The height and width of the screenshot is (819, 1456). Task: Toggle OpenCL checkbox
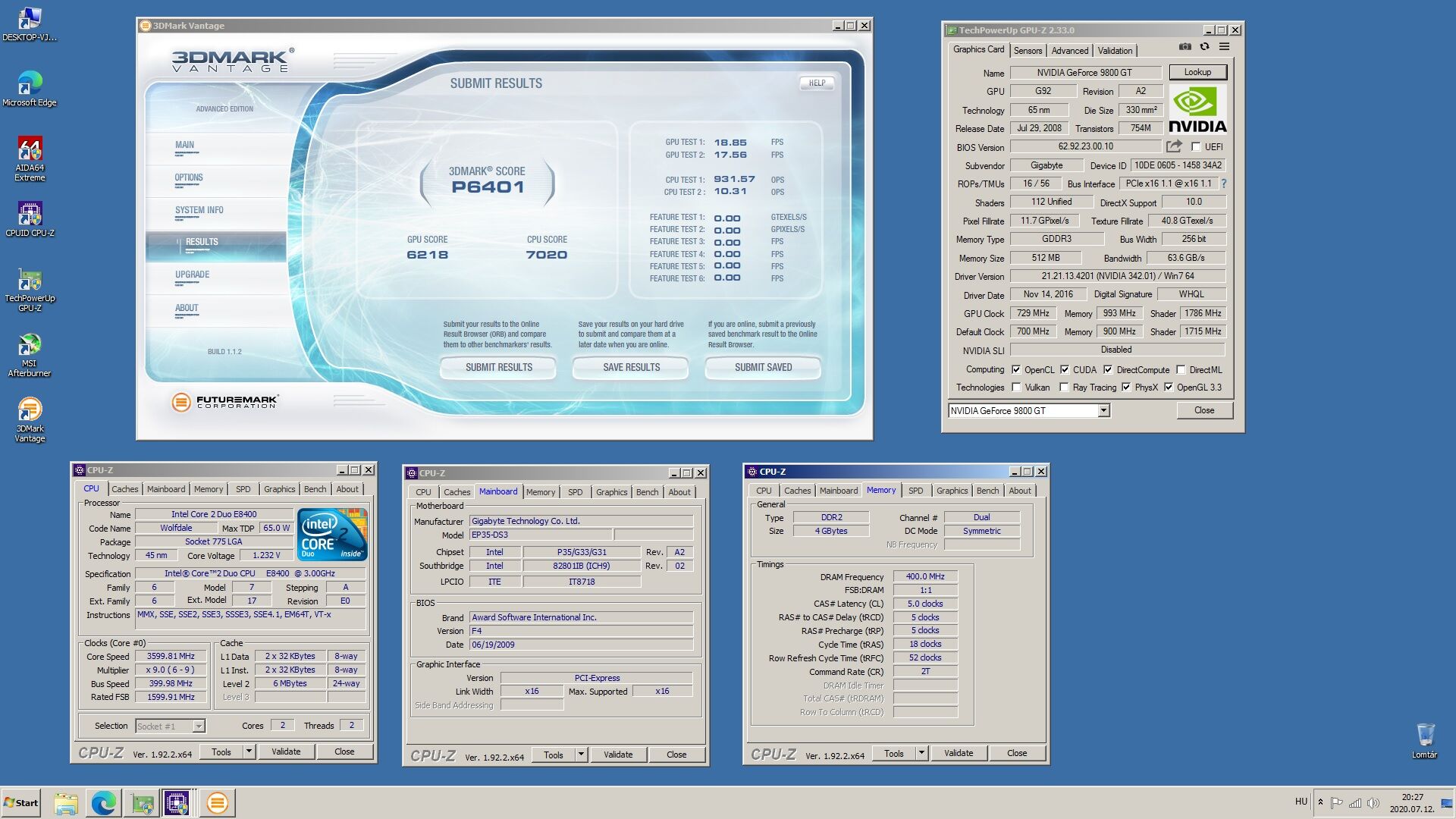1016,369
